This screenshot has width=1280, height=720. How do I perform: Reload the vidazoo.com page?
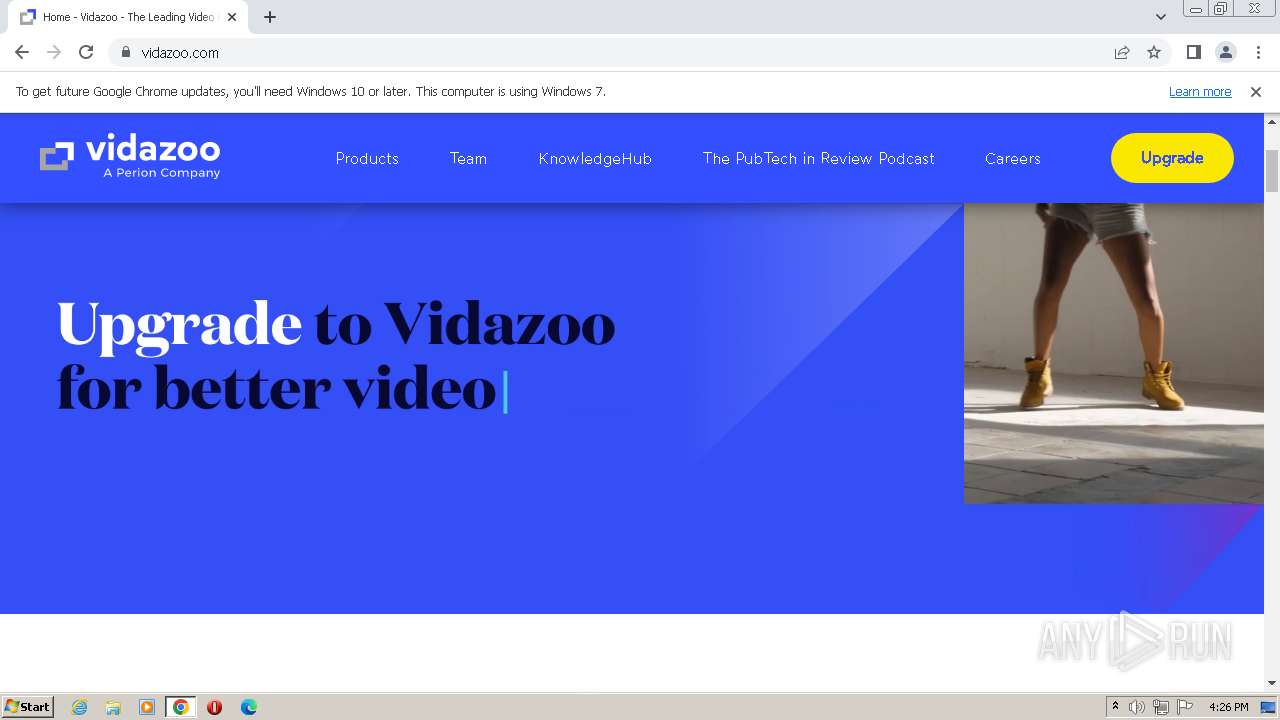coord(86,52)
